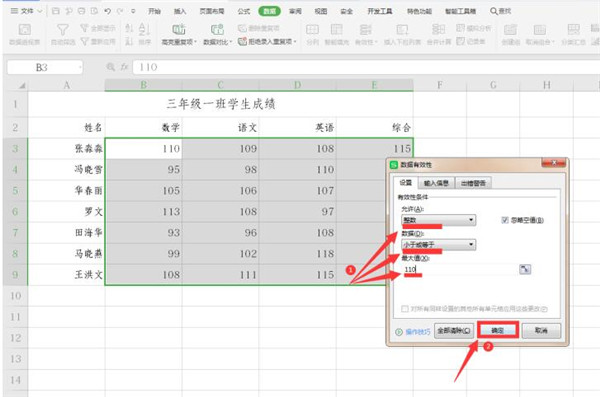Open the 出错警告 tab in the dialog

tap(473, 183)
